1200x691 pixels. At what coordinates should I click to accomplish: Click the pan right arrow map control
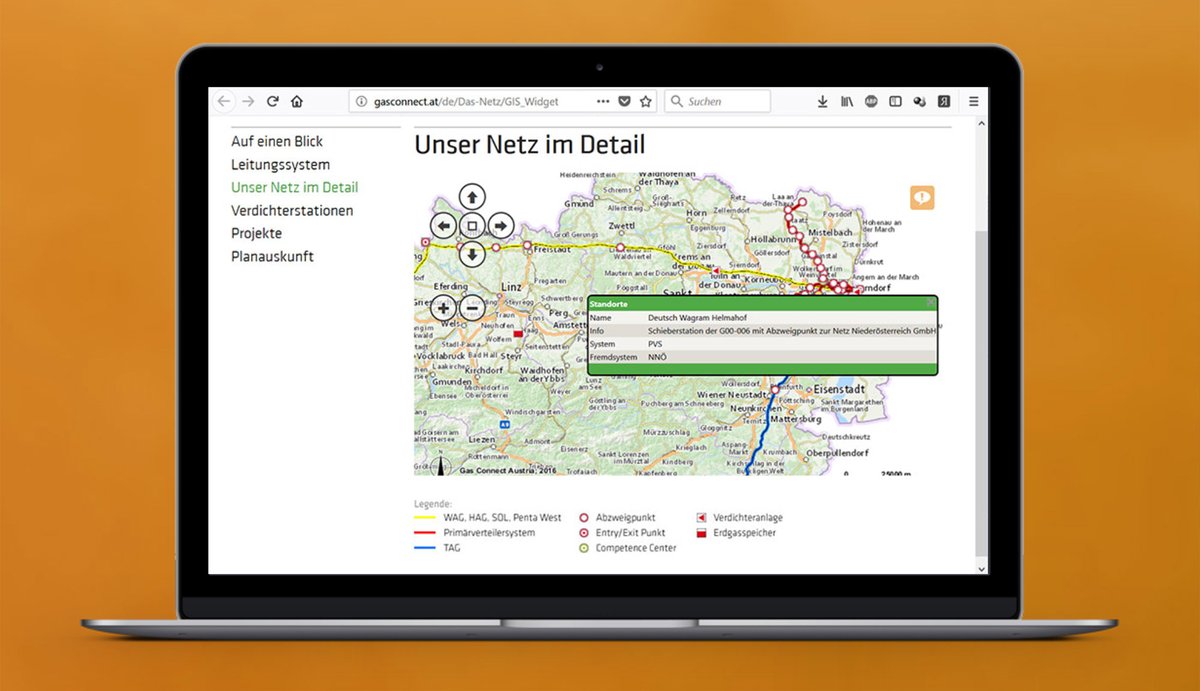click(x=500, y=225)
